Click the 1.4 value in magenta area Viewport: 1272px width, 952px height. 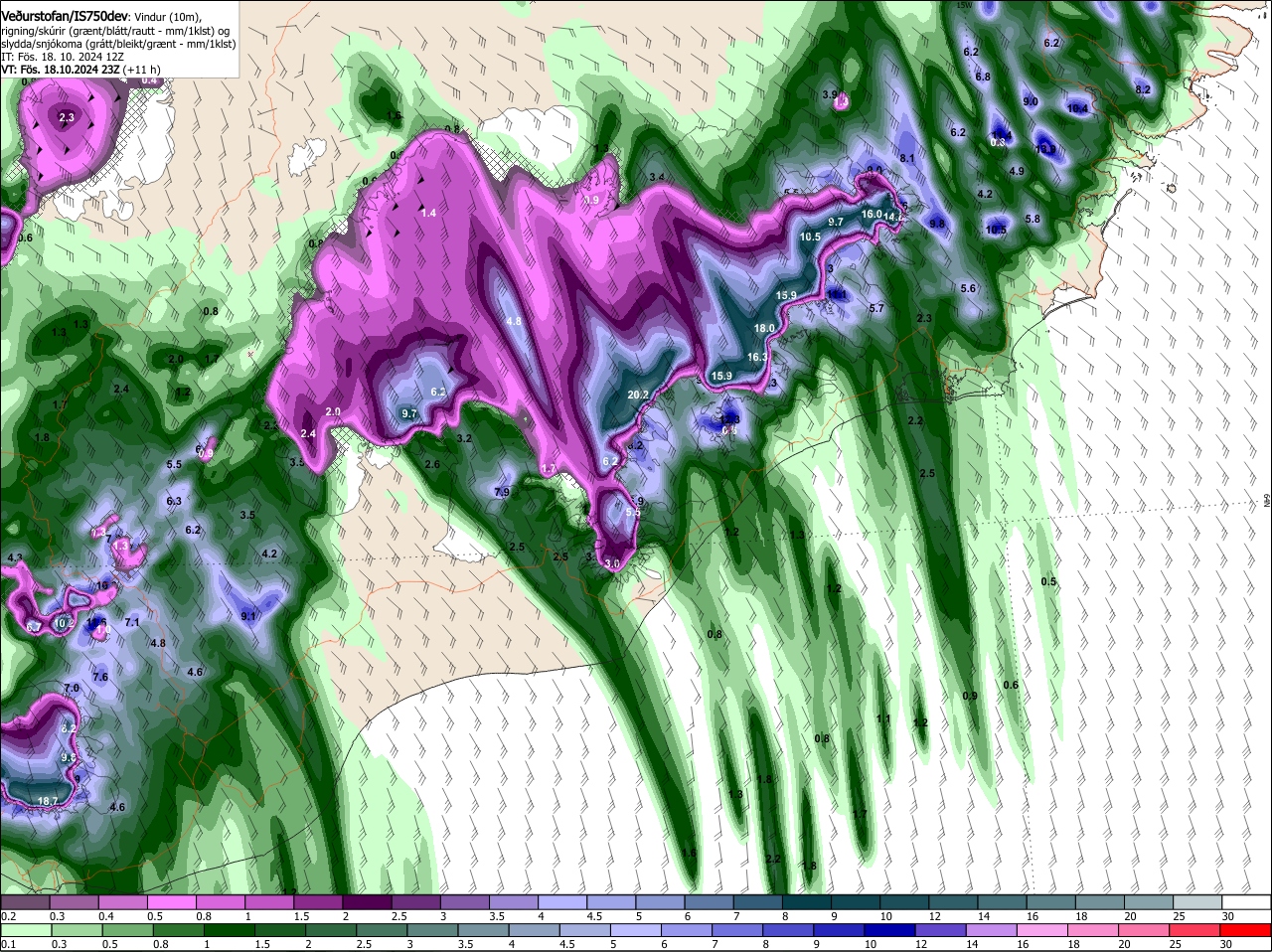428,213
